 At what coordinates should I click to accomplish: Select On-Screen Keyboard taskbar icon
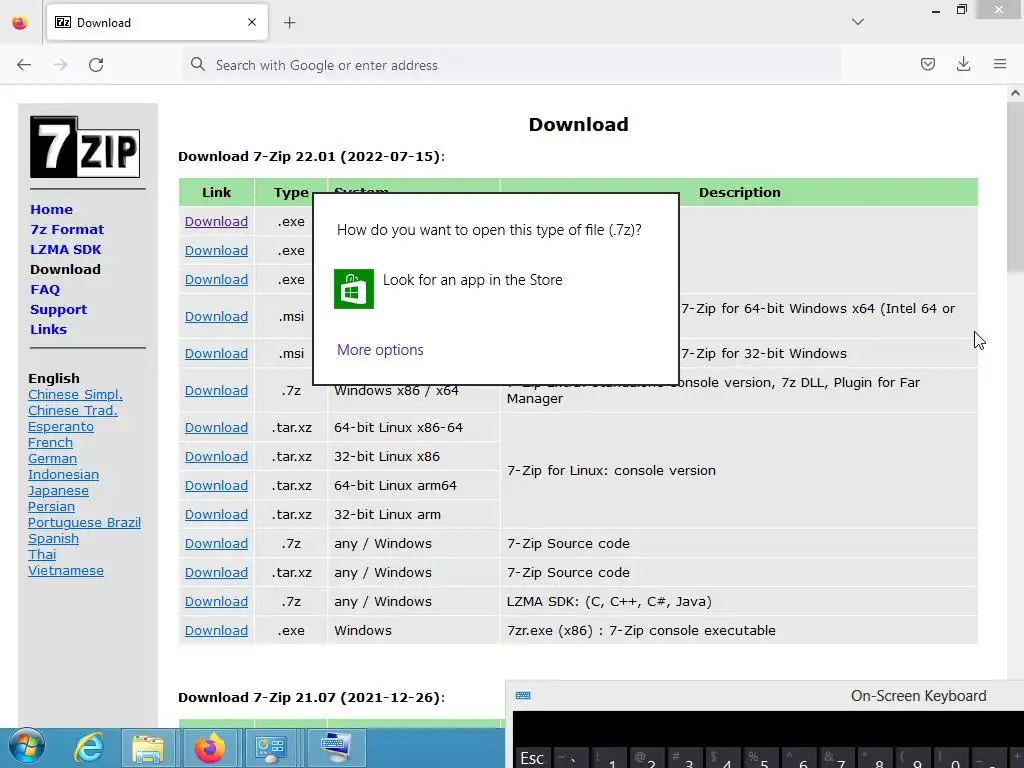tap(336, 748)
